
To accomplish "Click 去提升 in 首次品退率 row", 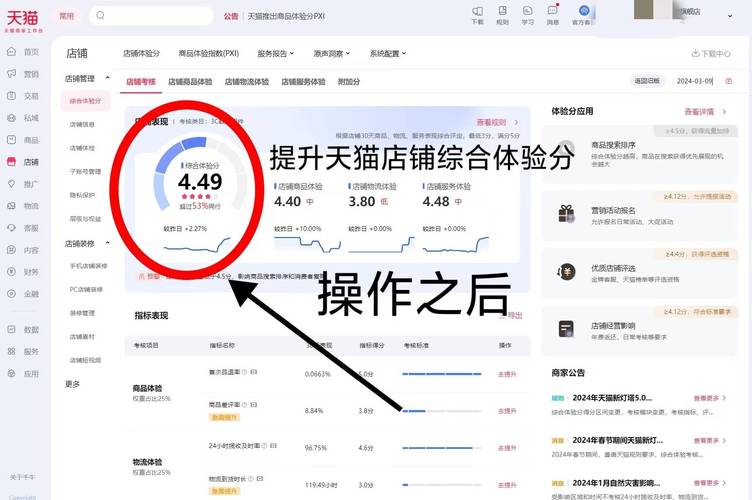I will point(507,374).
